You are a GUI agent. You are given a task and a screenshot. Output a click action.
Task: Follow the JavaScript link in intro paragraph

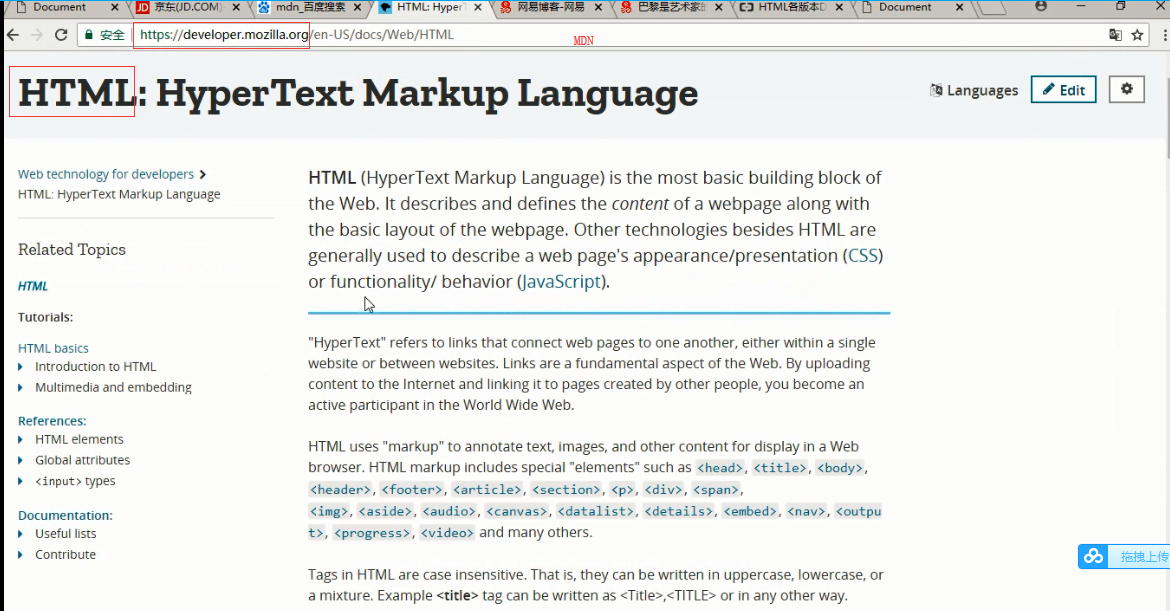tap(561, 282)
